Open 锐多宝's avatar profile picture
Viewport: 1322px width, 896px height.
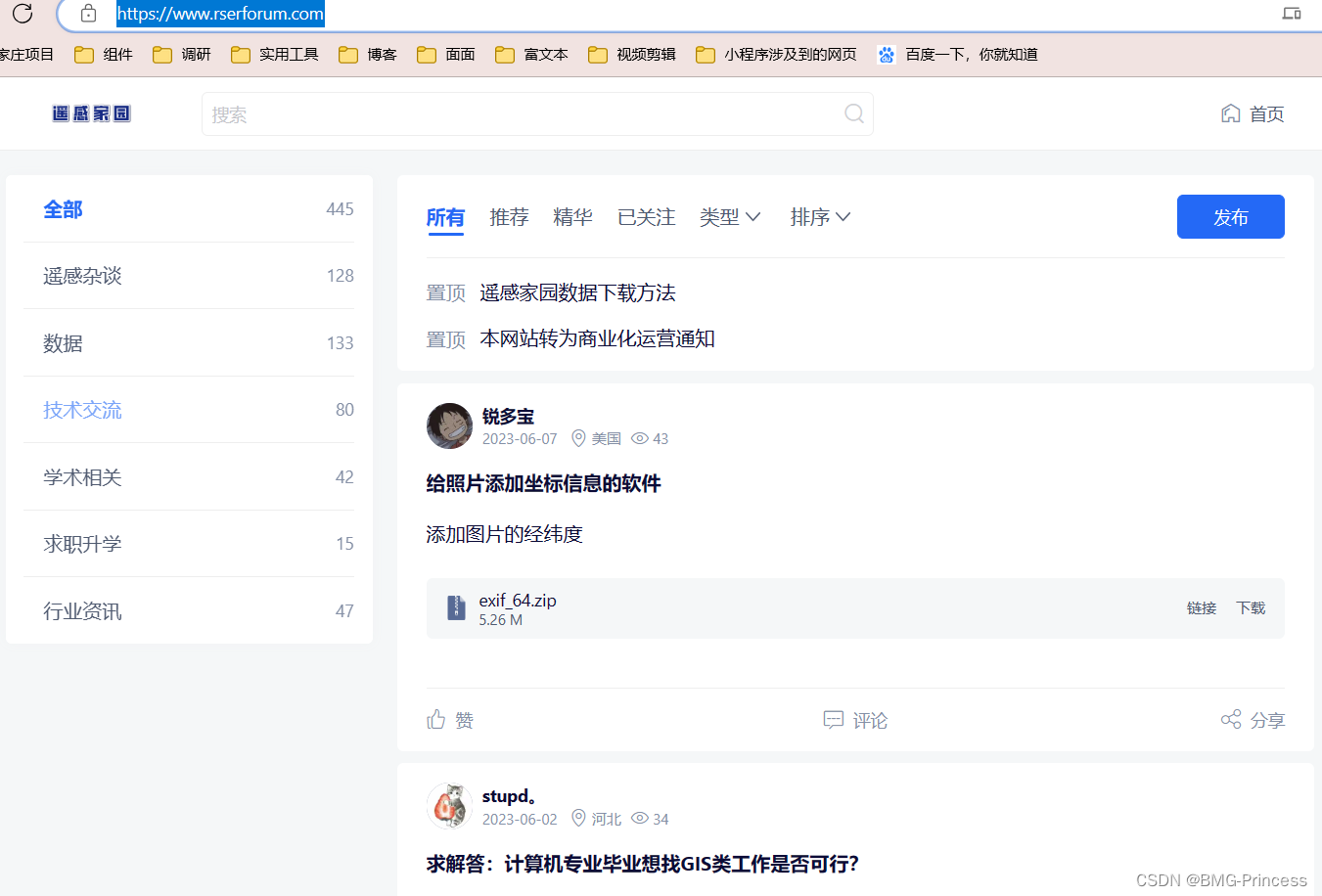tap(450, 426)
